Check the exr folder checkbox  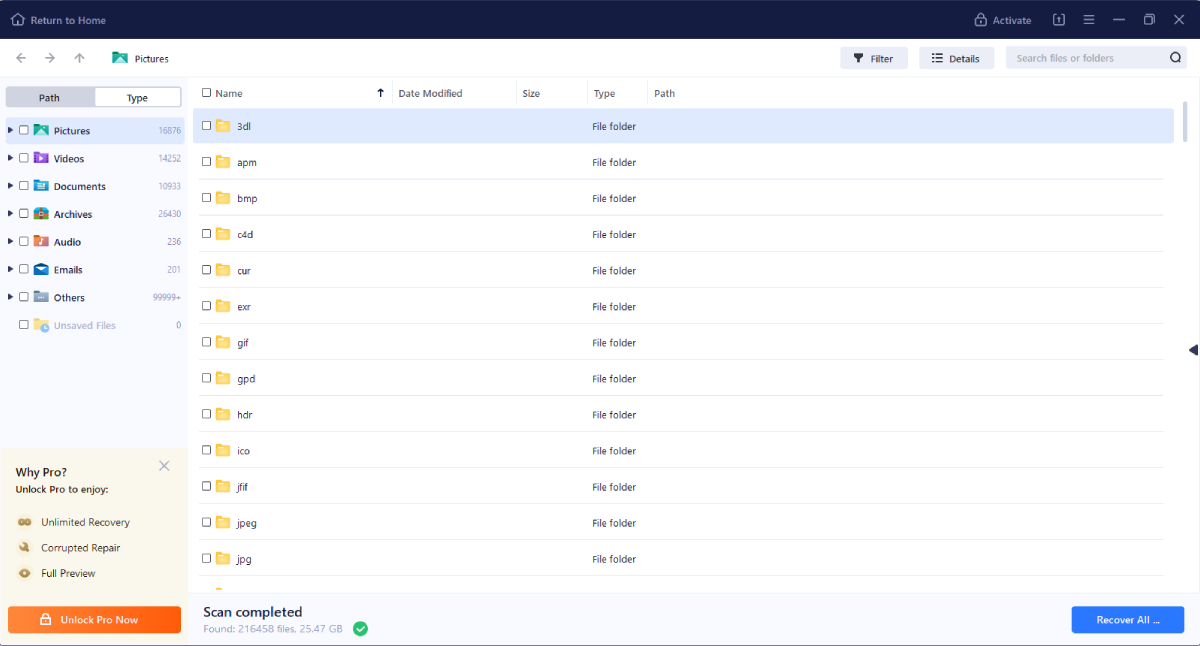click(x=207, y=306)
